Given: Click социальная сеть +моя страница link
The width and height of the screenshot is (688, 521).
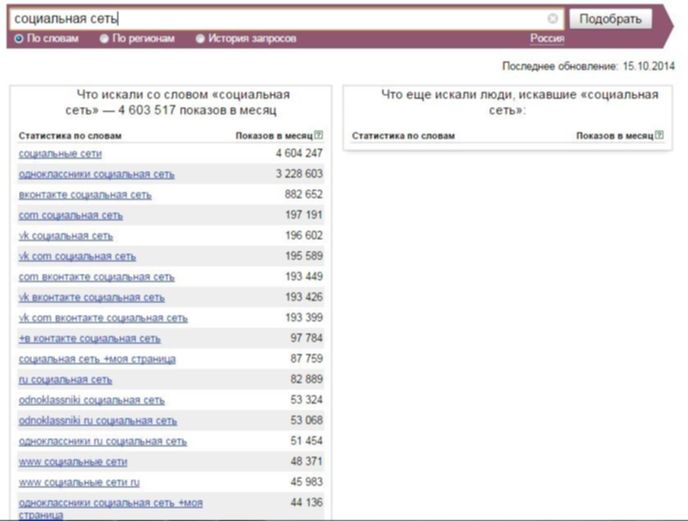Looking at the screenshot, I should pos(97,359).
